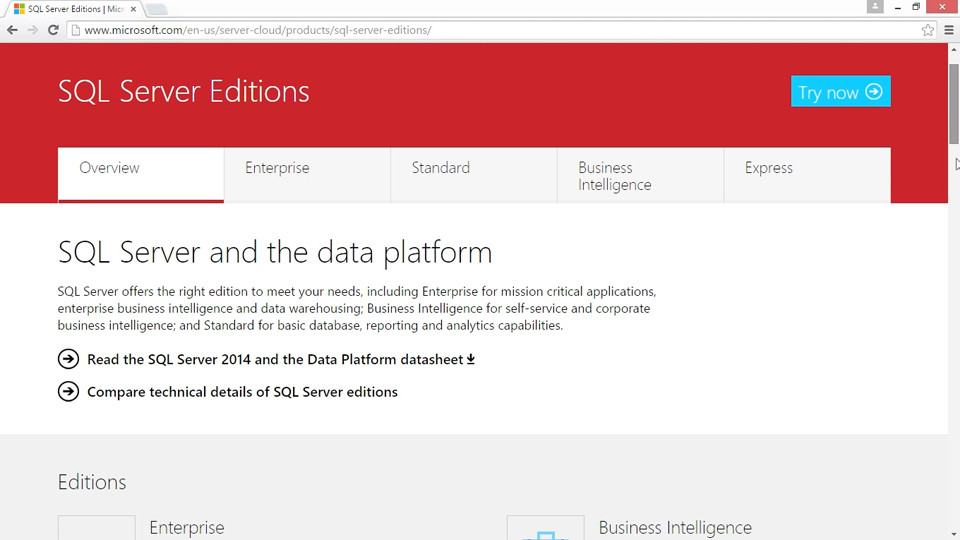
Task: Open the Standard tab
Action: point(474,175)
